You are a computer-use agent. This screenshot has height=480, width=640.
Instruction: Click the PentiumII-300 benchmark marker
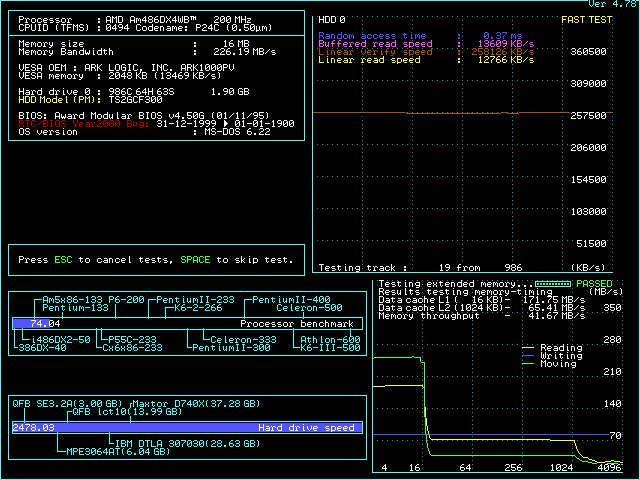click(x=231, y=348)
